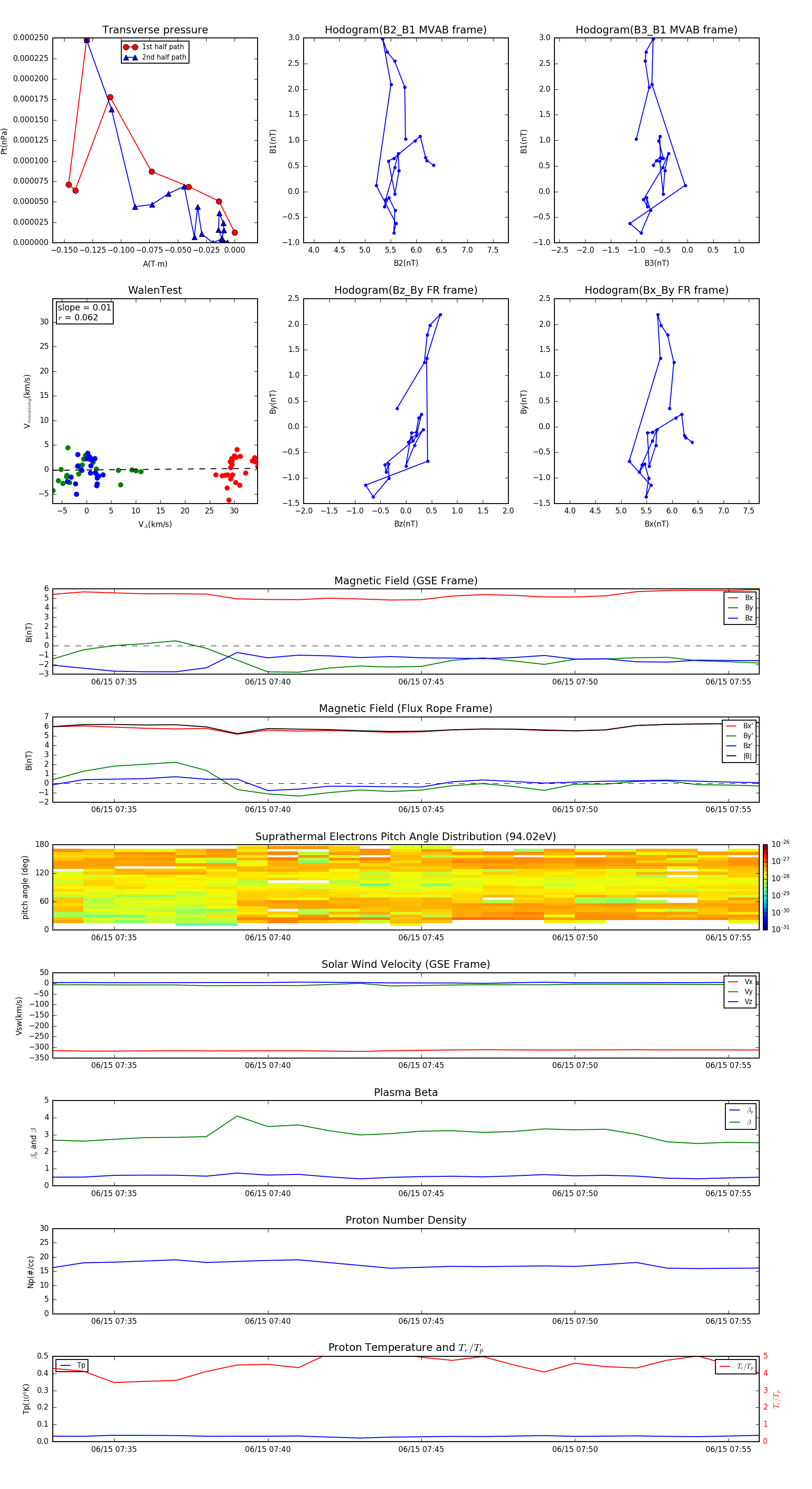Click the '1st half path' legend entry
The width and height of the screenshot is (812, 1489).
[x=154, y=47]
